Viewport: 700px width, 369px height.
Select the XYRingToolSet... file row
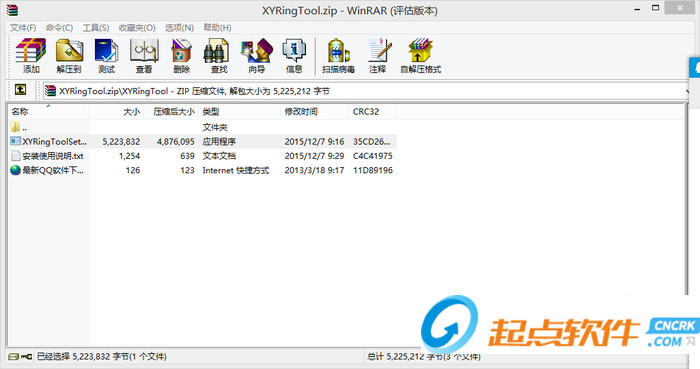point(202,141)
